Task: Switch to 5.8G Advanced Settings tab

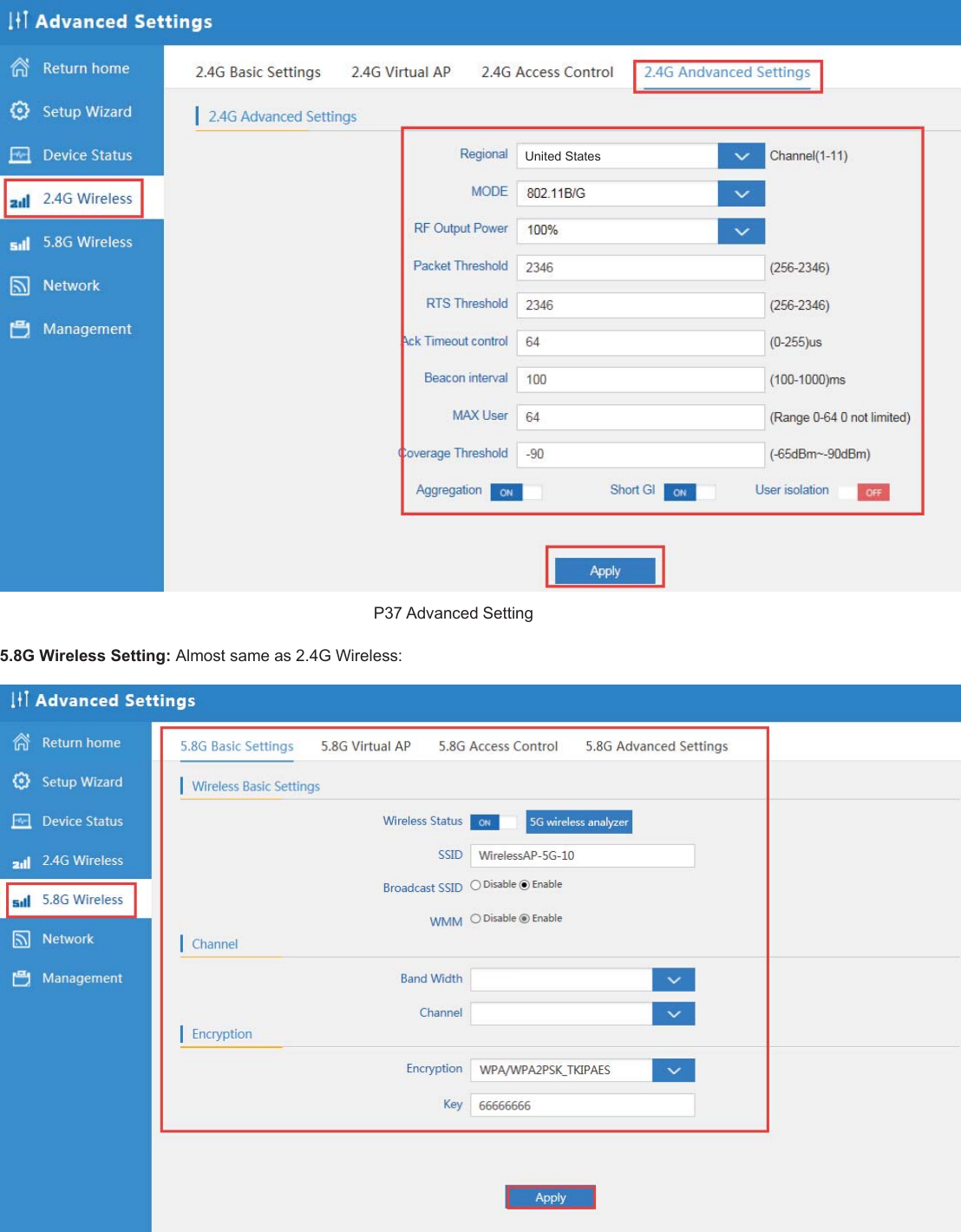Action: [x=657, y=746]
